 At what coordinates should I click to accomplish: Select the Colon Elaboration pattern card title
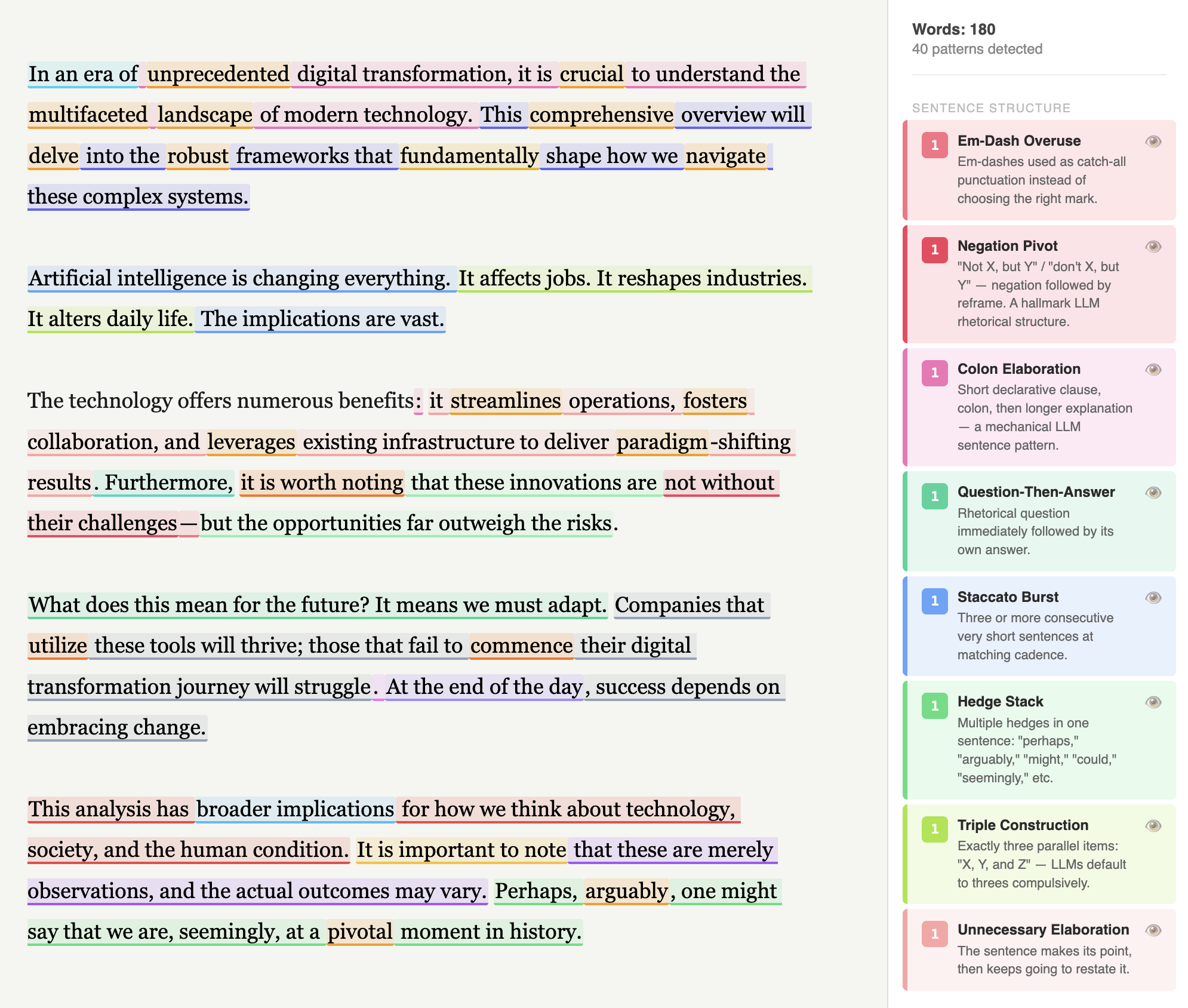[x=1018, y=369]
